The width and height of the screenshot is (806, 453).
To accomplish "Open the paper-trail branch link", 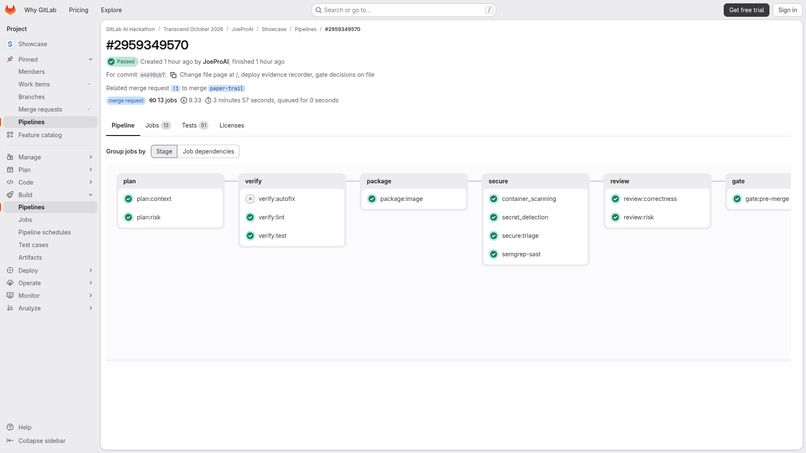I will [x=227, y=88].
